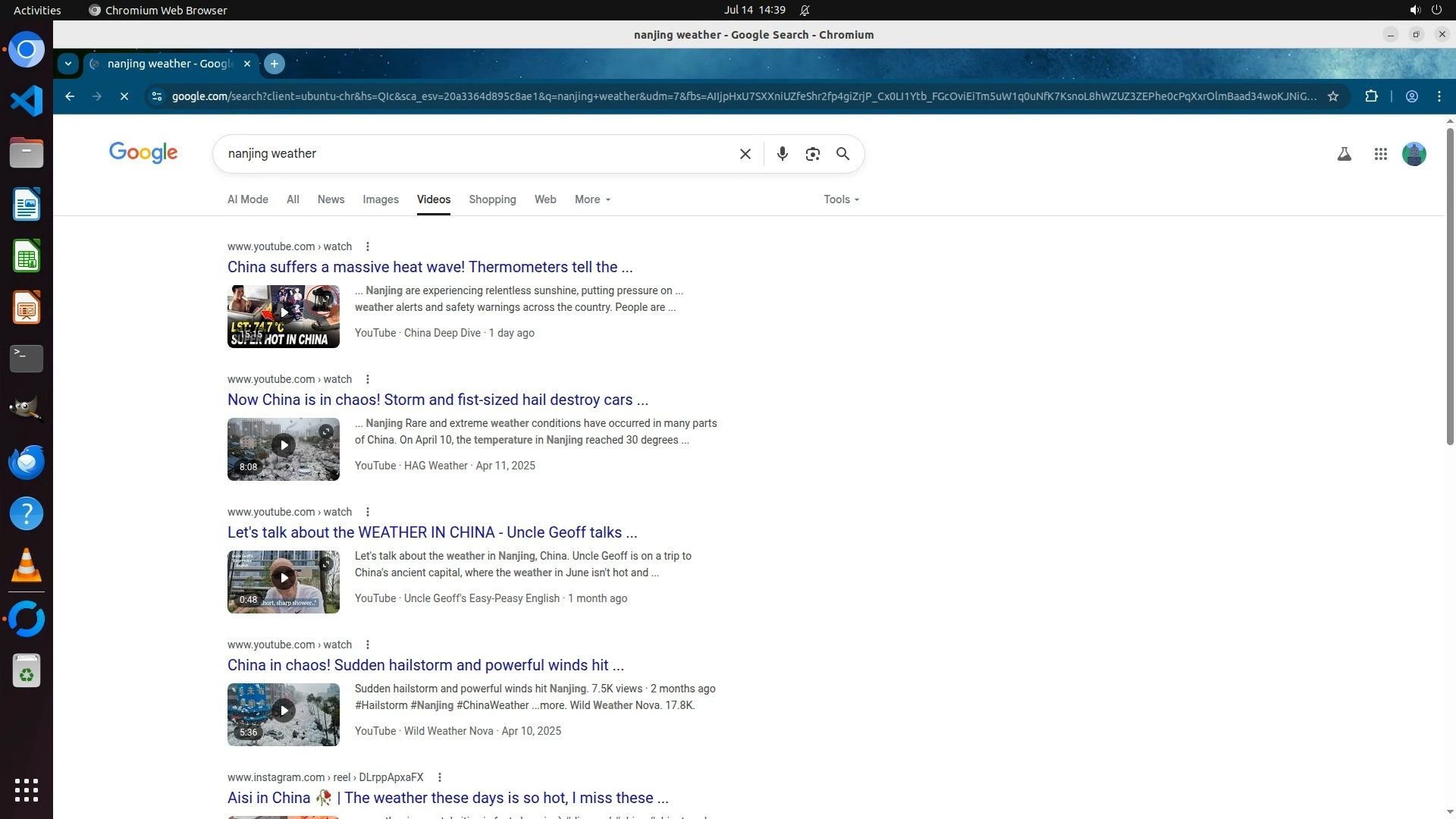
Task: Switch to the Images tab
Action: [380, 199]
